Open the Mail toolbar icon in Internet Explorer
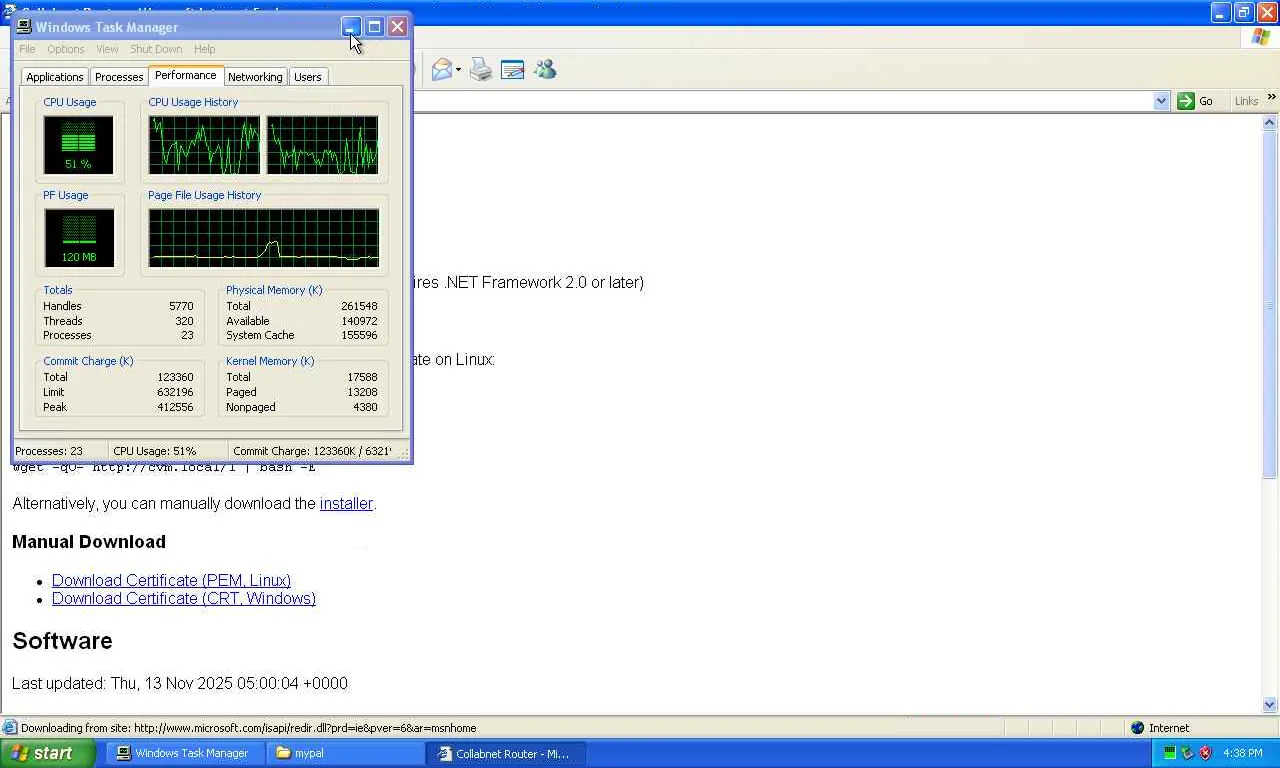The height and width of the screenshot is (768, 1280). [441, 69]
